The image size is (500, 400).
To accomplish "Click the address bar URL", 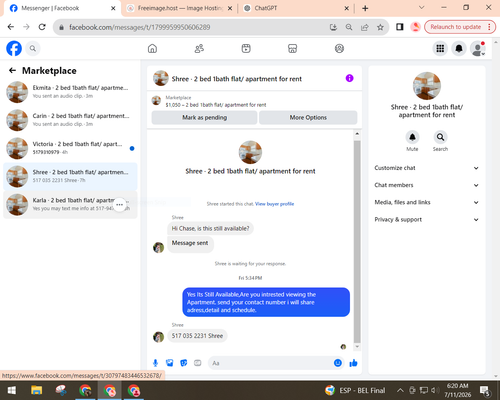I will coord(139,27).
